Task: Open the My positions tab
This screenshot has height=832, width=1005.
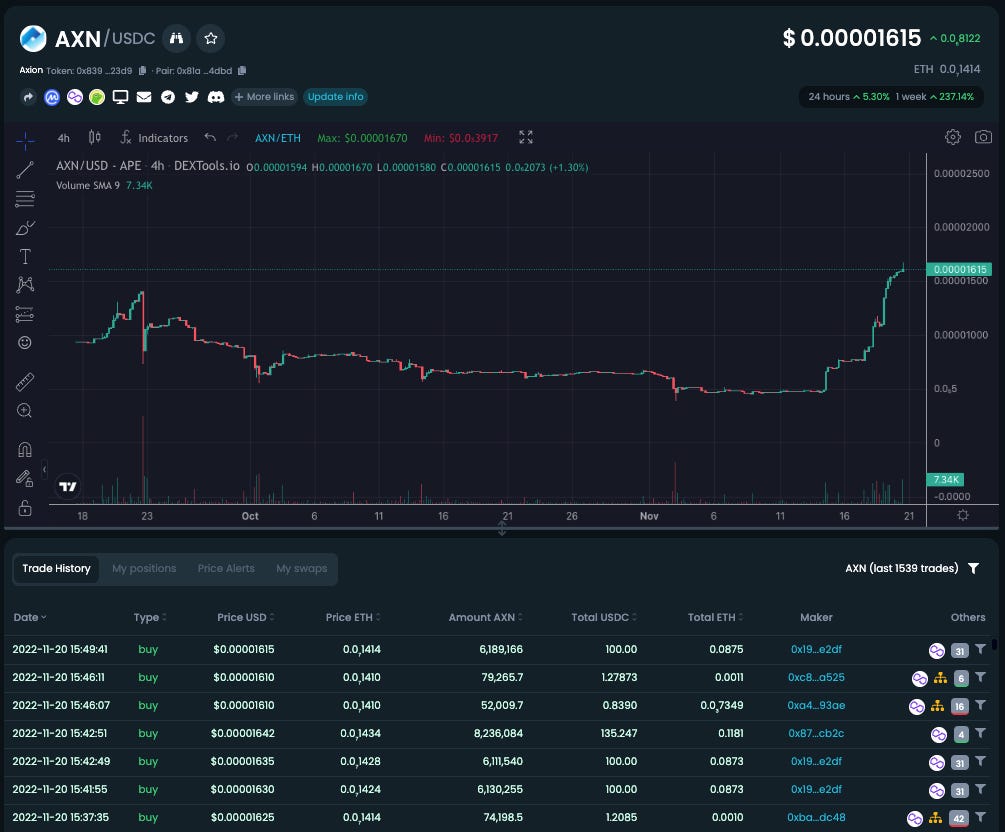Action: coord(144,569)
